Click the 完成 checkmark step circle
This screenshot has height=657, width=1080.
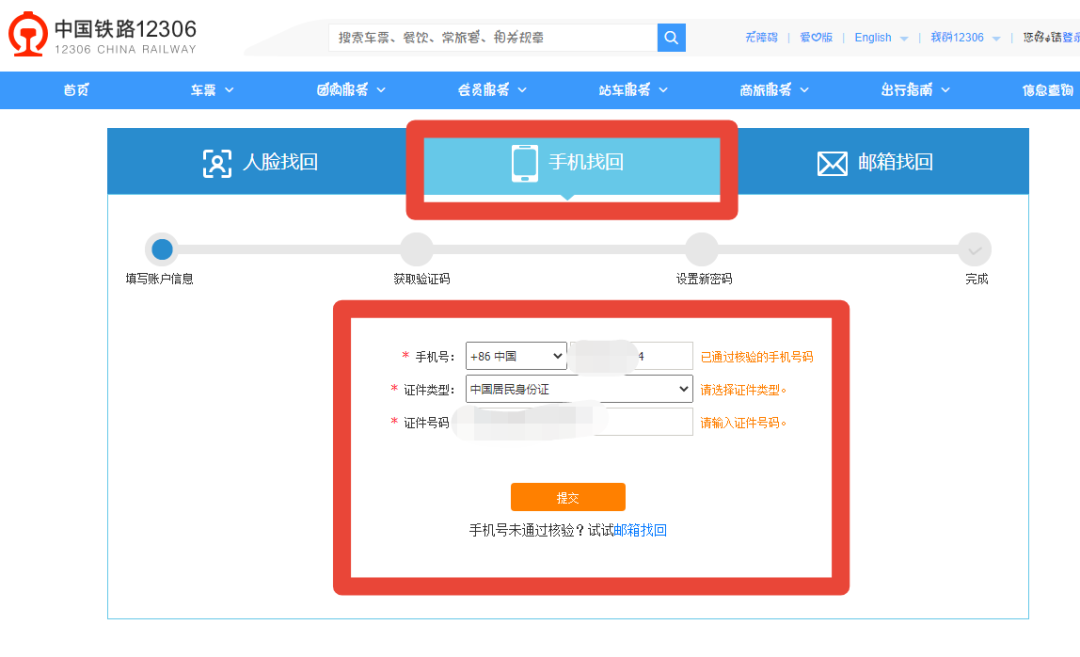pyautogui.click(x=975, y=250)
